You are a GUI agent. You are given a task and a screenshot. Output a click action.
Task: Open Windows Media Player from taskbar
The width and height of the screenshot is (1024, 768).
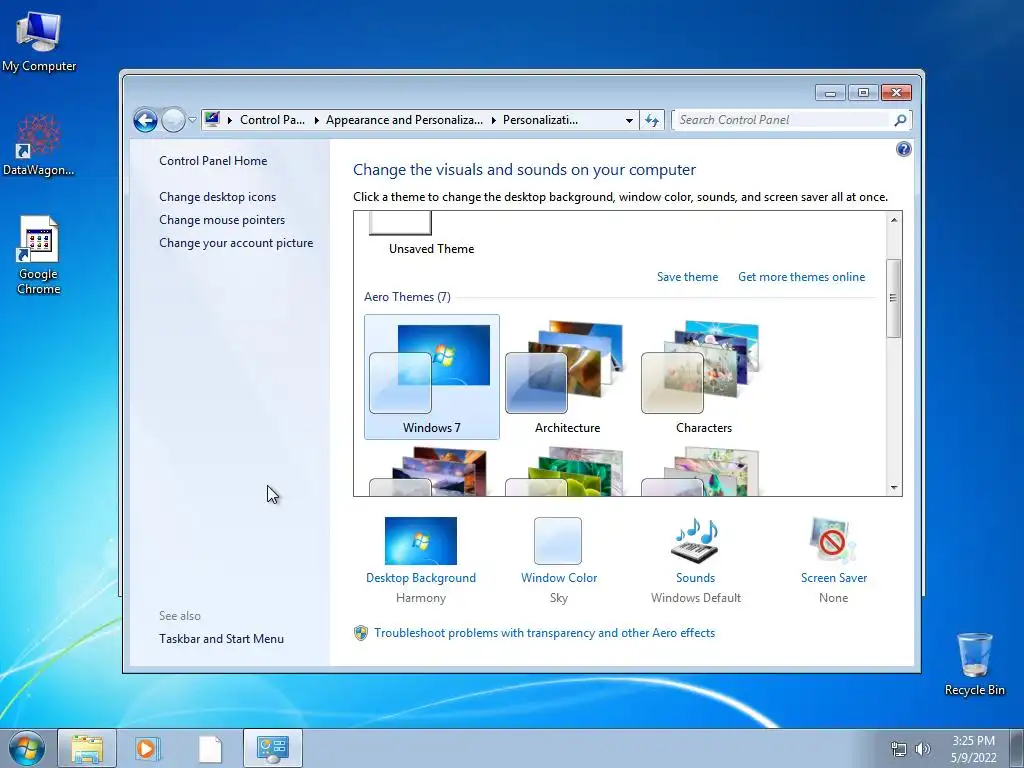(x=148, y=748)
